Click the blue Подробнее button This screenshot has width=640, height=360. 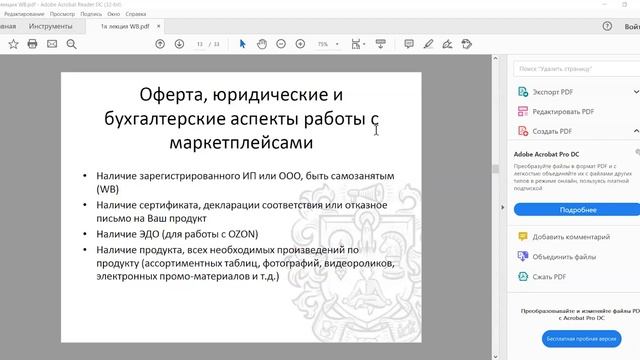(577, 209)
